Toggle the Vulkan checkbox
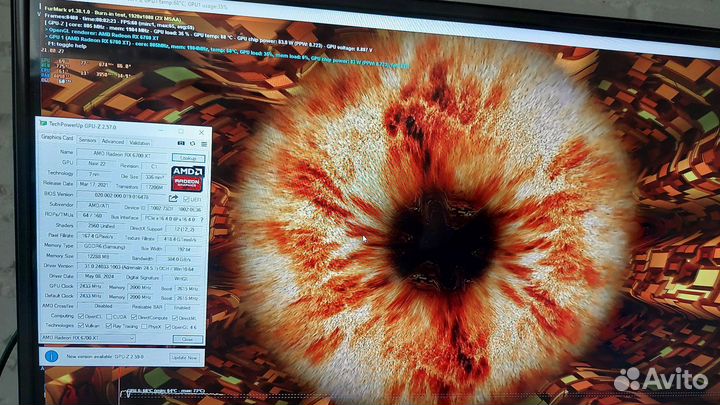The width and height of the screenshot is (720, 405). click(x=81, y=325)
